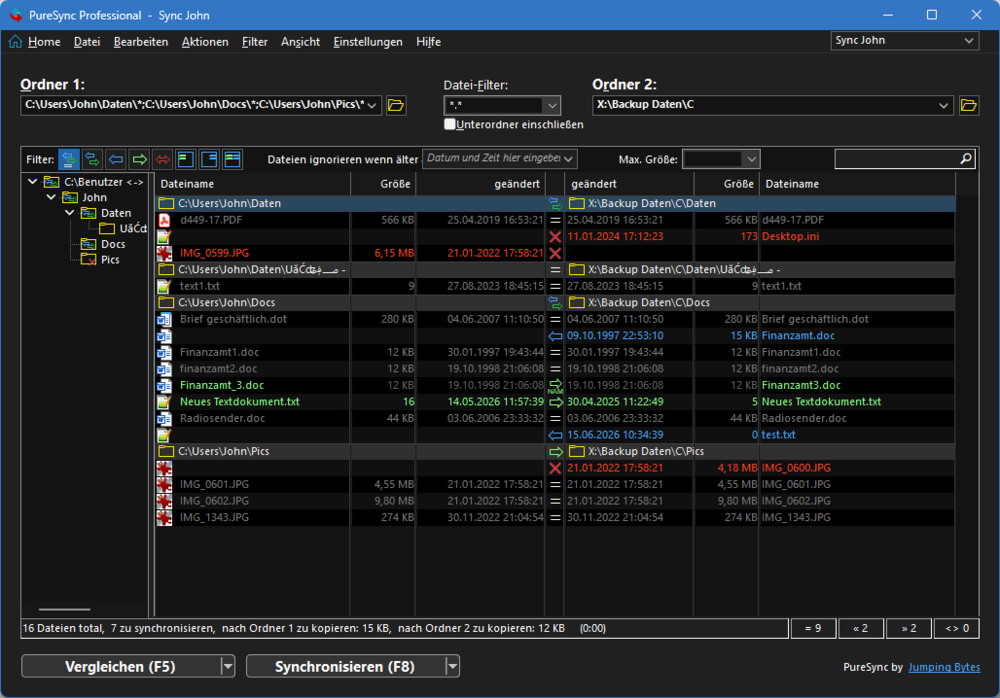The image size is (1000, 698).
Task: Collapse the John tree node
Action: [x=51, y=197]
